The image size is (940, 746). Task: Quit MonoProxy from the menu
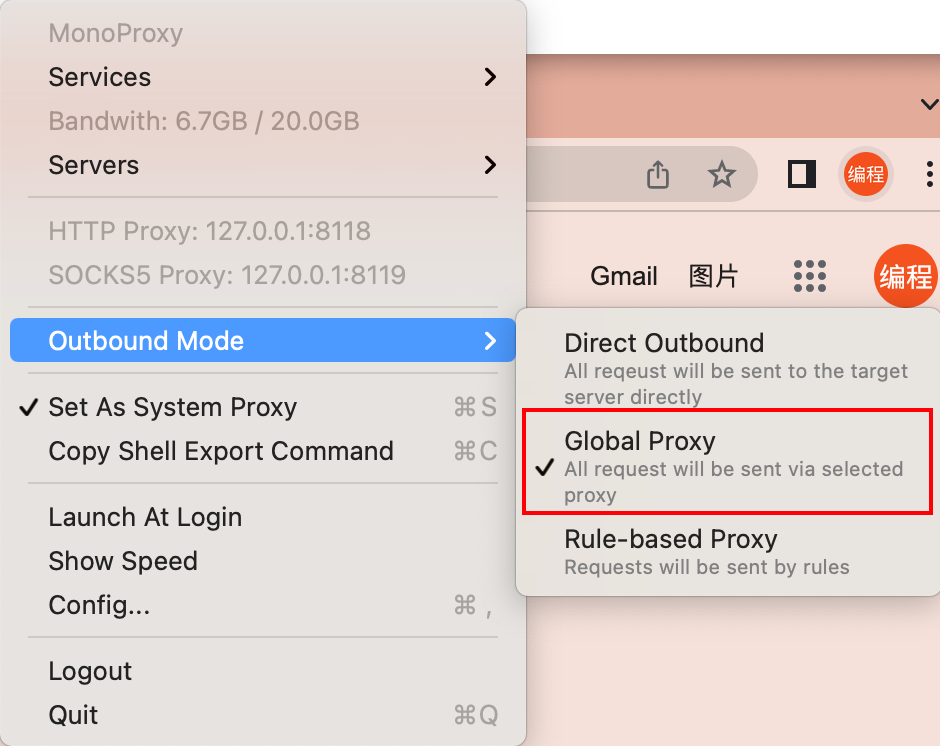(73, 715)
